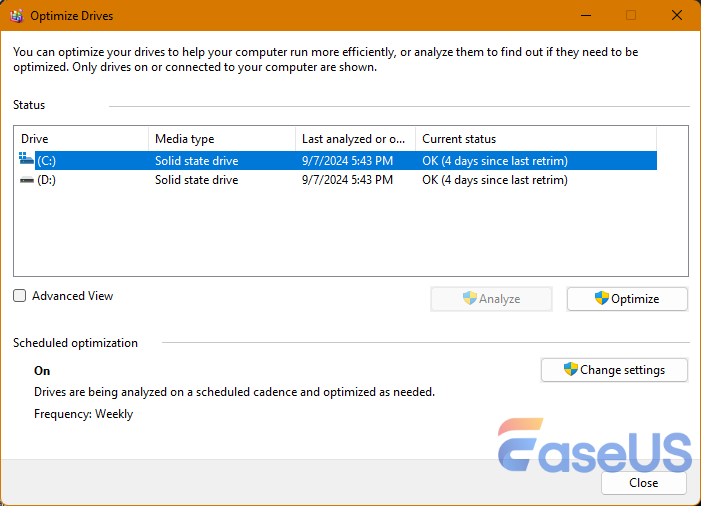Click the shield icon on the Analyze button
701x506 pixels.
[x=470, y=298]
